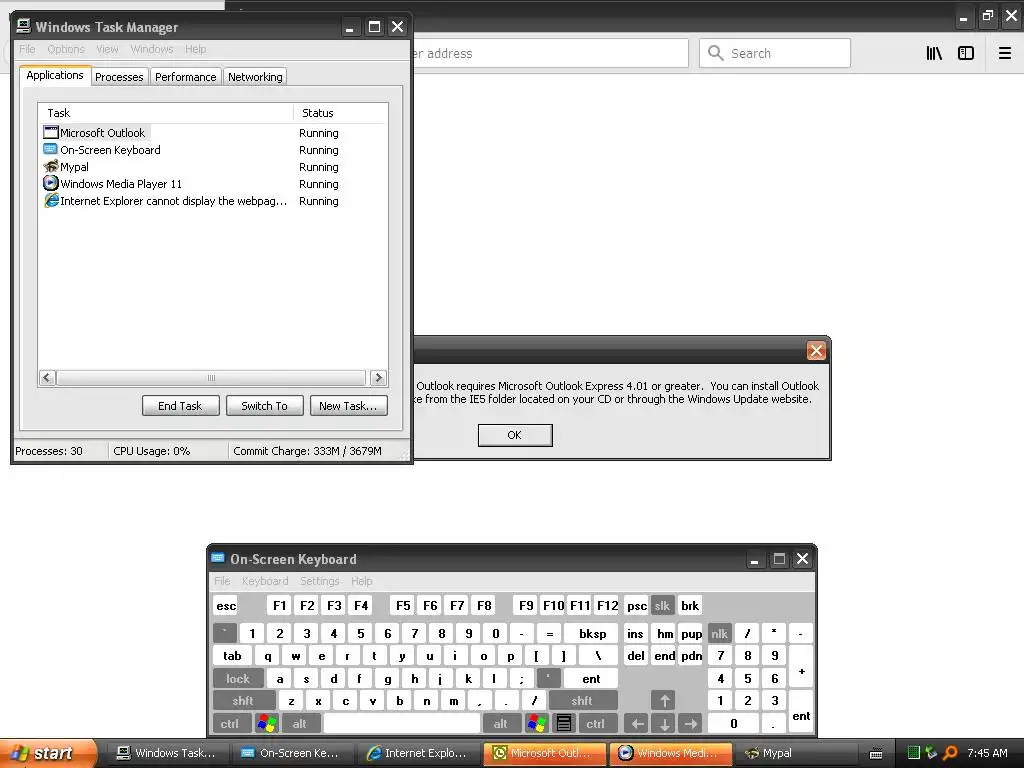The height and width of the screenshot is (768, 1024).
Task: Click the Windows Media Player 11 task icon
Action: point(51,184)
